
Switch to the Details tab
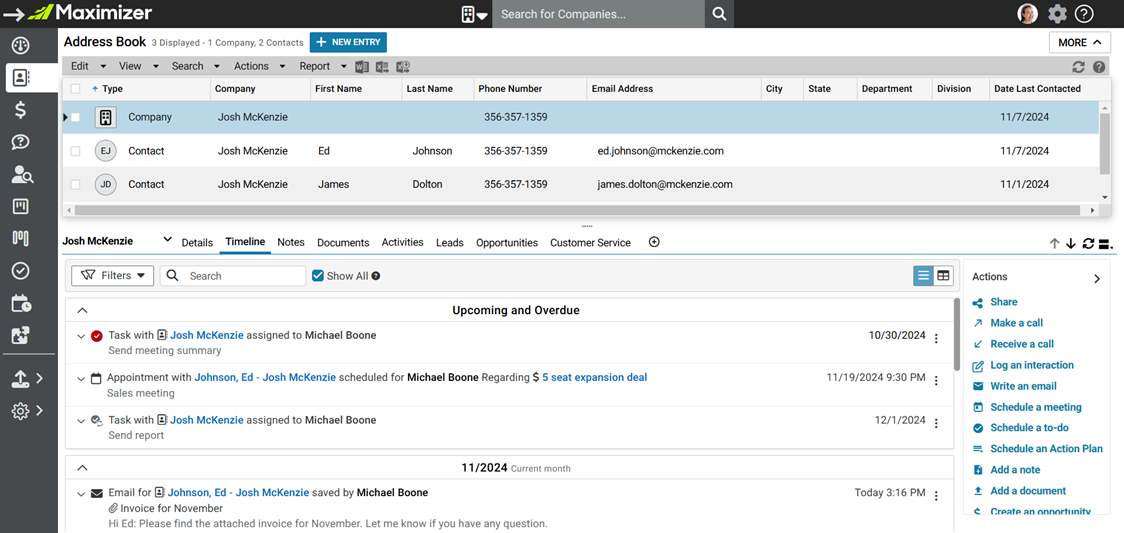197,243
